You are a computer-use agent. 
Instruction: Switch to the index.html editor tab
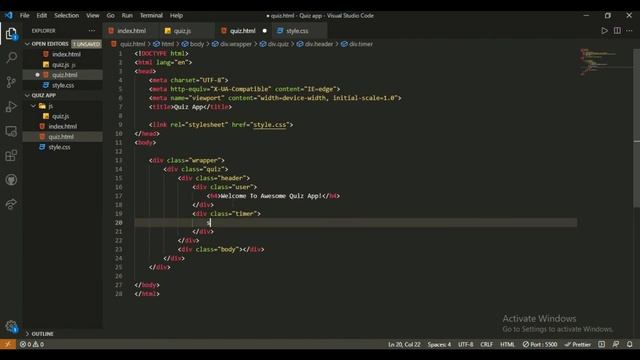click(x=131, y=31)
